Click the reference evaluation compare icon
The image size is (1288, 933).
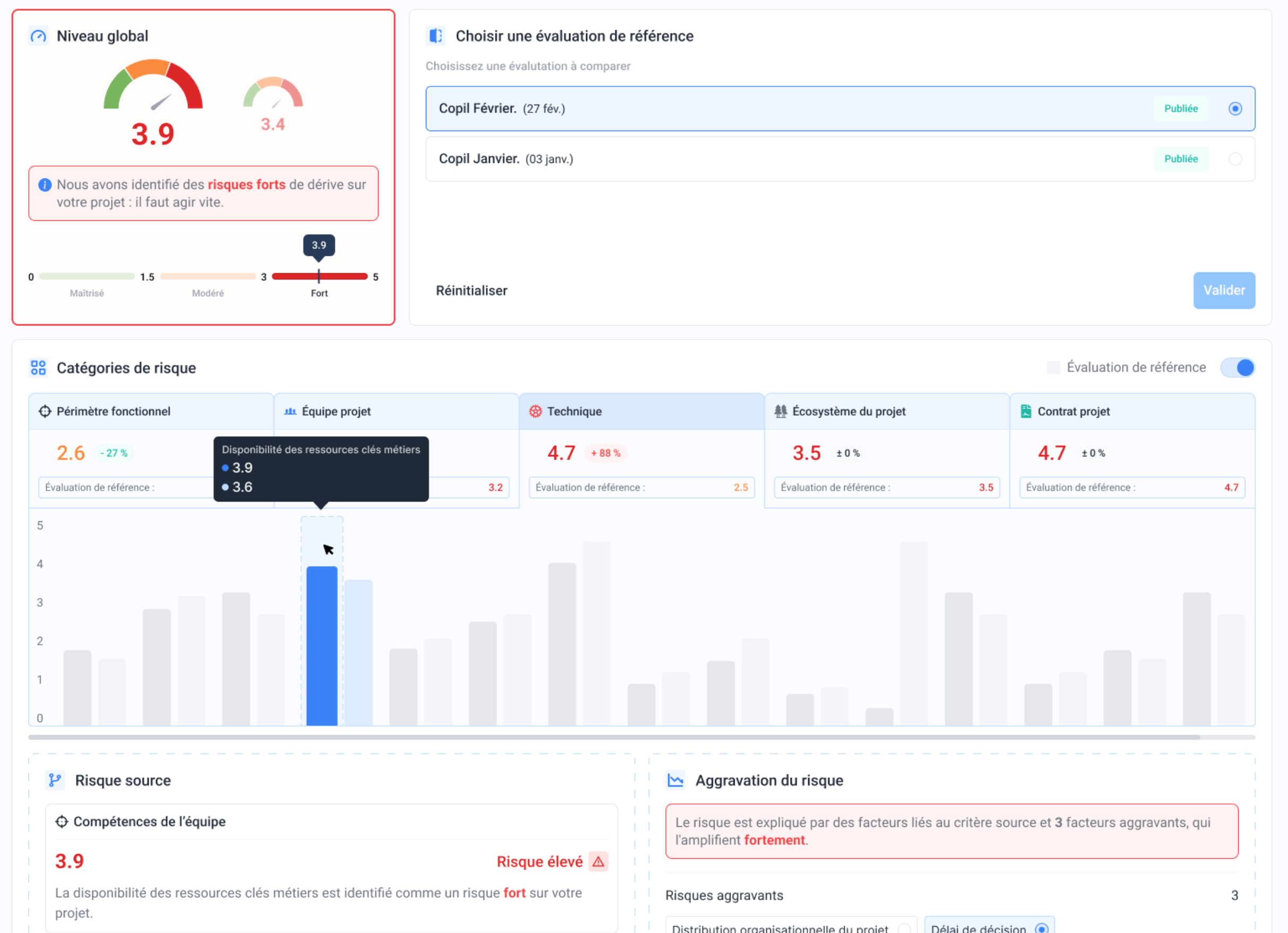435,36
